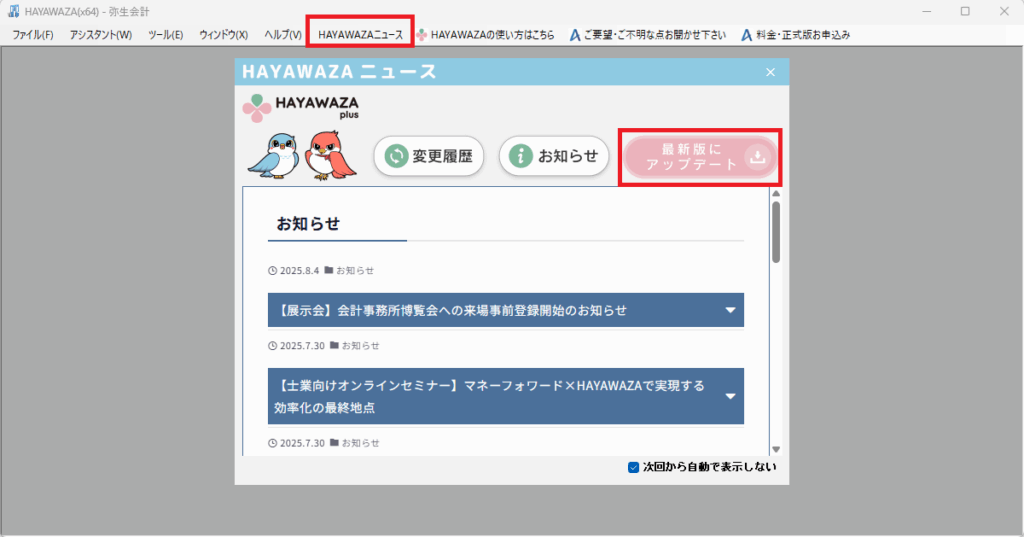Expand the マネーフォワード×HAYAWAZA seminar news arrow
The image size is (1024, 537).
tap(730, 397)
